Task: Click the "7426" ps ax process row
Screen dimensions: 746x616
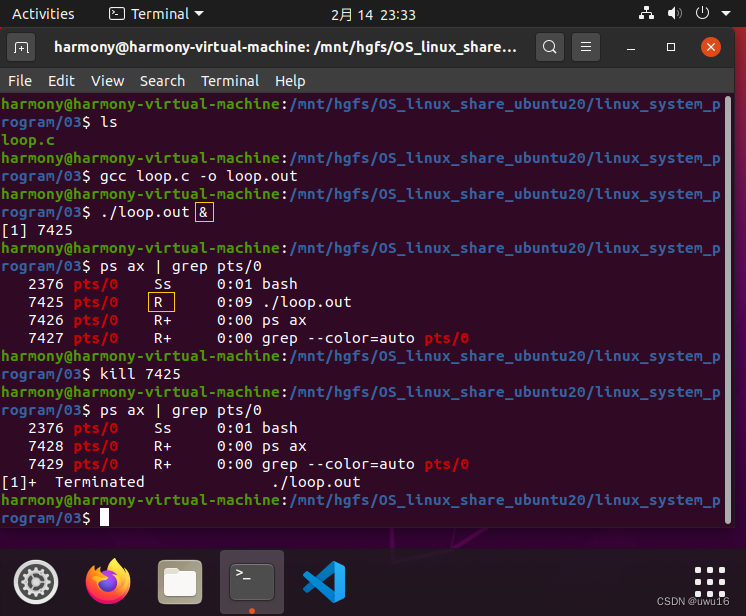Action: coord(167,321)
